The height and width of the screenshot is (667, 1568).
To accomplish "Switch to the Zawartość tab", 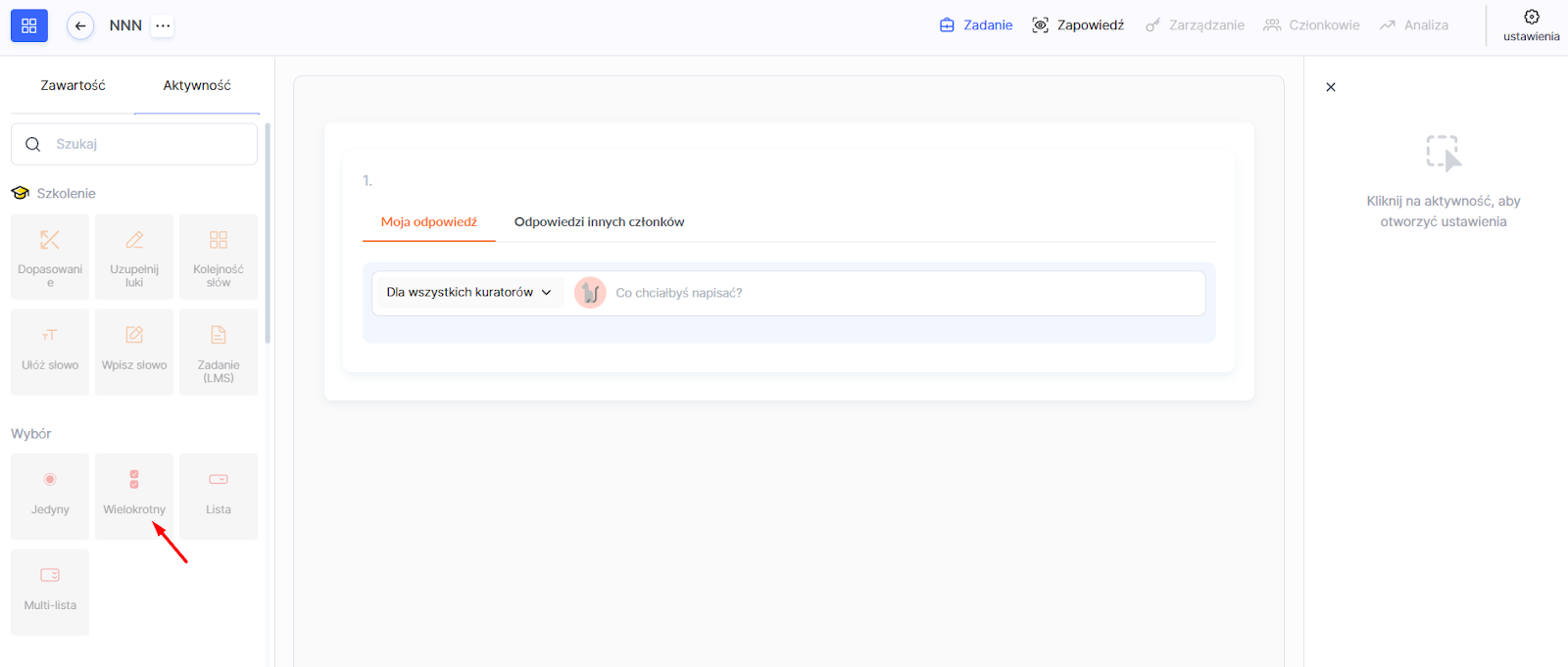I will point(73,85).
